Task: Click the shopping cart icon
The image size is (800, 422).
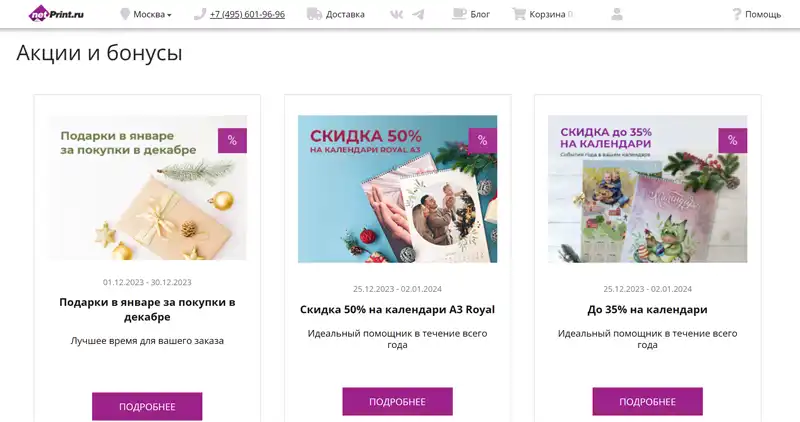Action: pyautogui.click(x=519, y=14)
